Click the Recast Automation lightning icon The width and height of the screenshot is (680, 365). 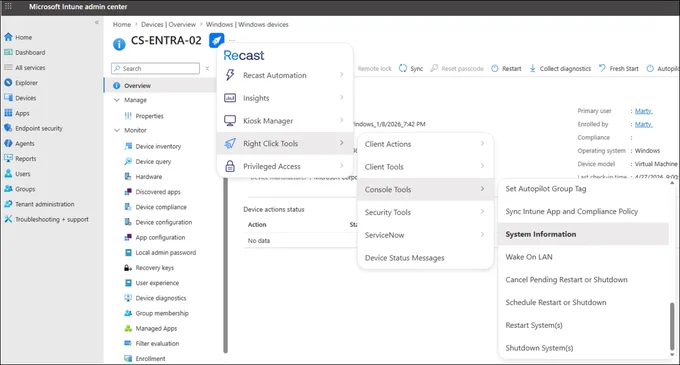click(230, 75)
